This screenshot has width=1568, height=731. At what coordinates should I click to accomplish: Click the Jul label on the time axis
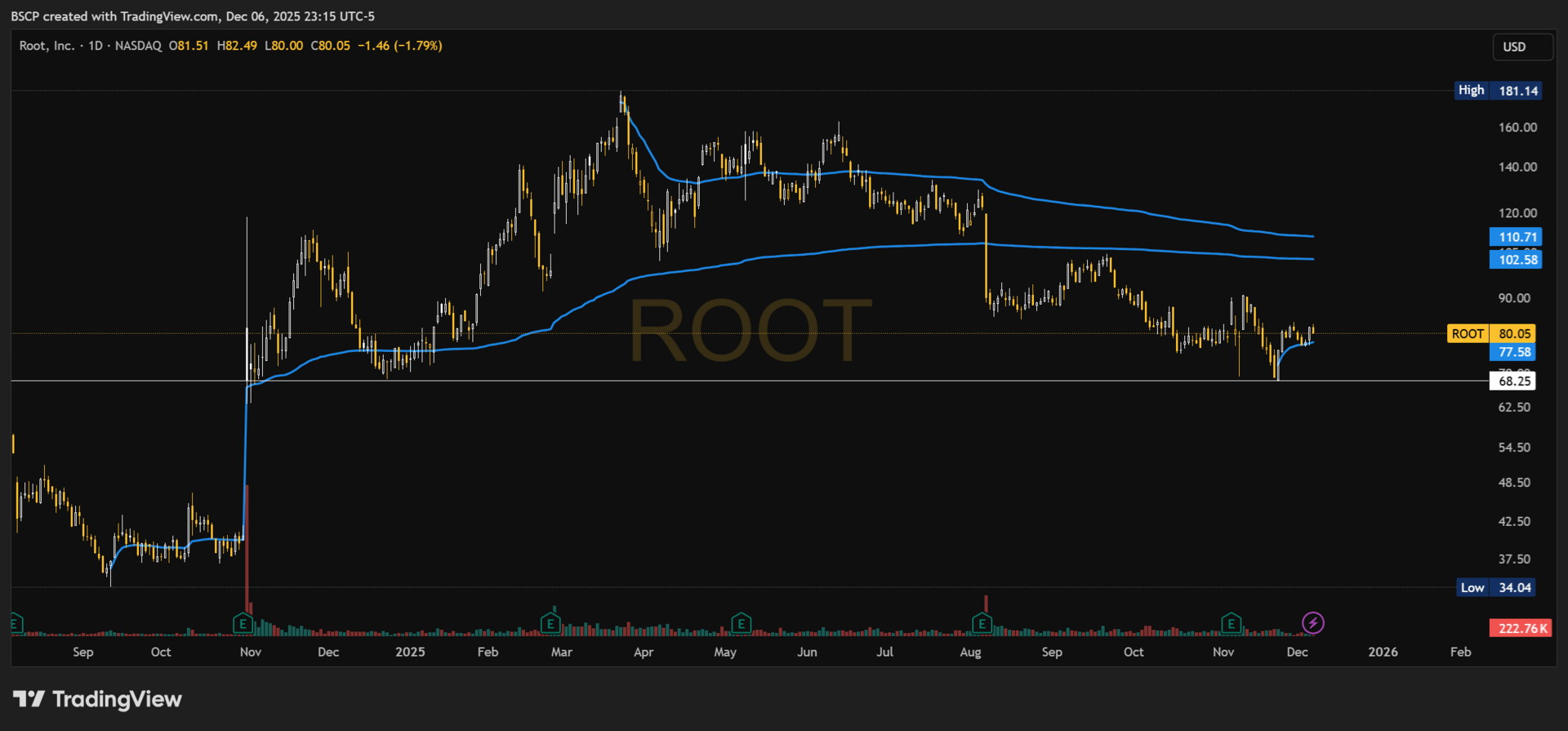[884, 652]
